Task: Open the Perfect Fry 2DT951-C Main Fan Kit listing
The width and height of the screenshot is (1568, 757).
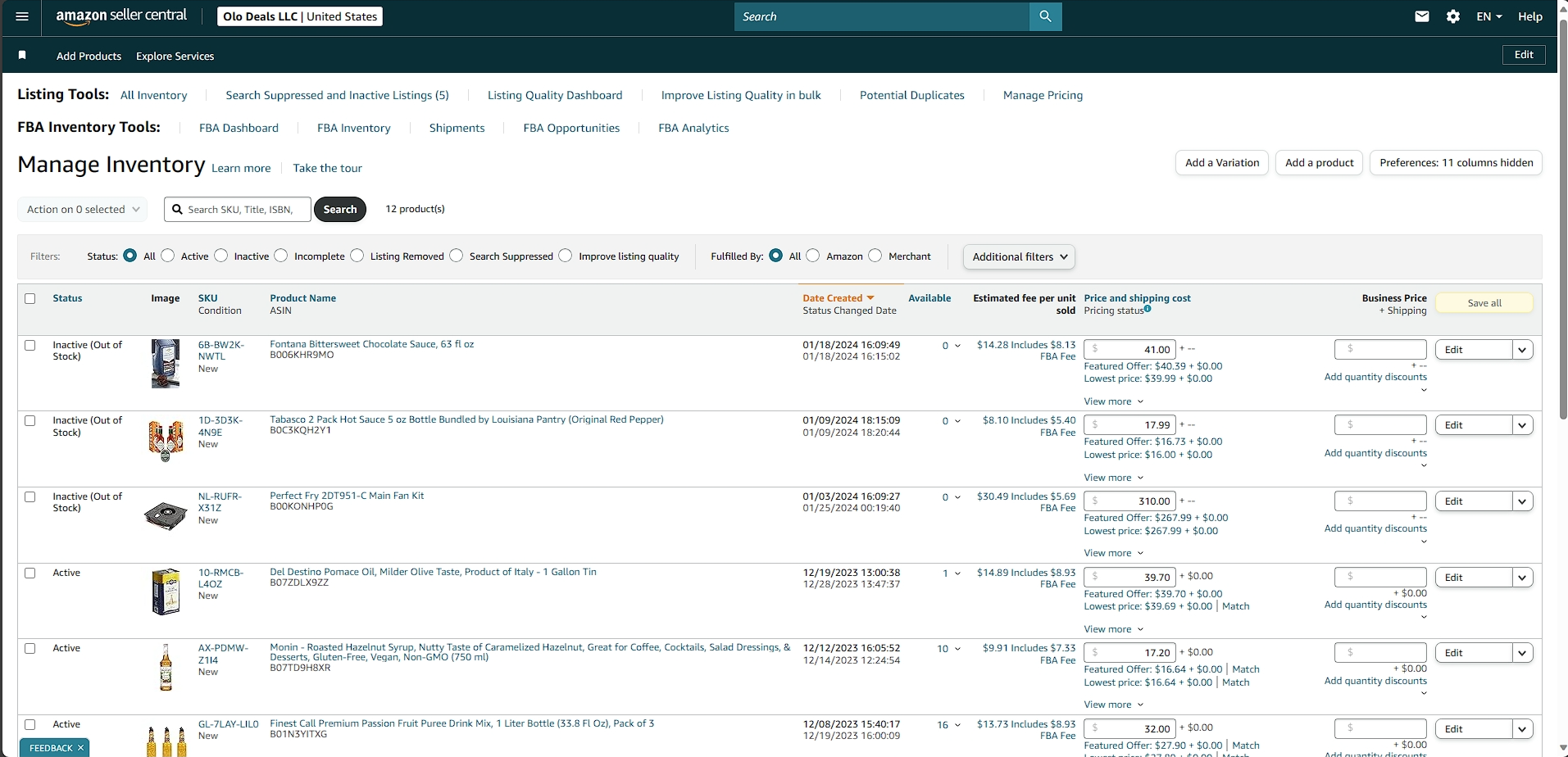Action: point(347,496)
